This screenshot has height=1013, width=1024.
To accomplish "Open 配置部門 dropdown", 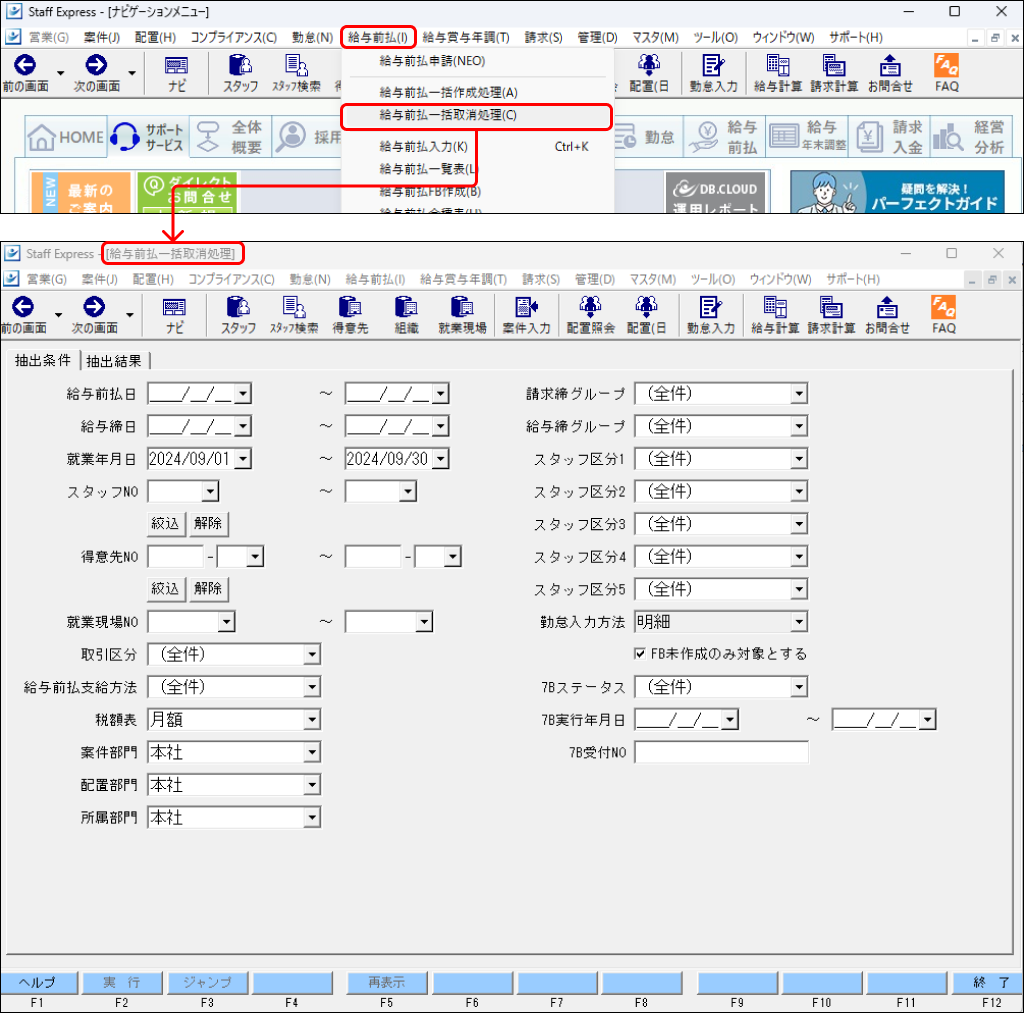I will pos(312,785).
